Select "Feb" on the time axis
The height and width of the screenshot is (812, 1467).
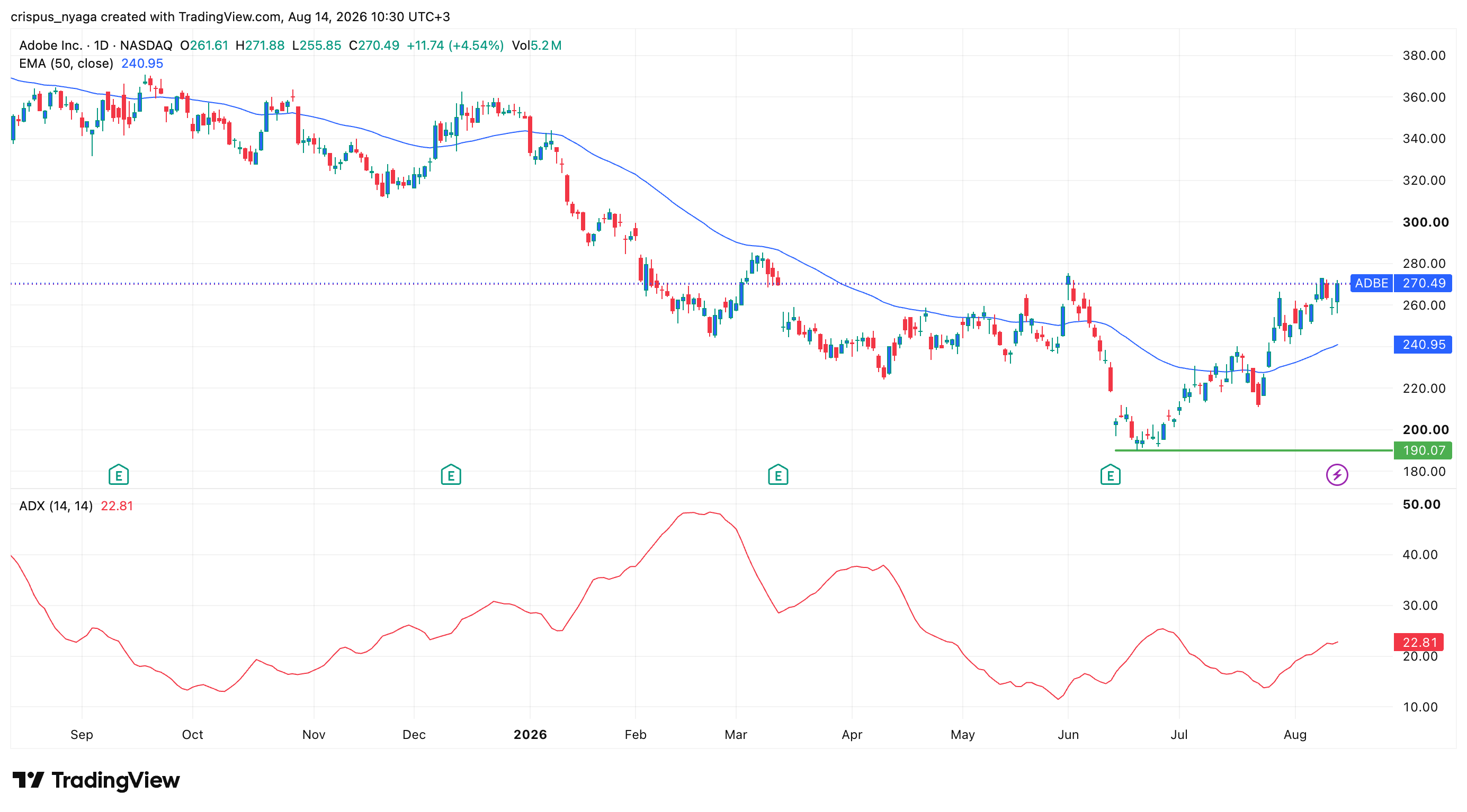pyautogui.click(x=636, y=735)
